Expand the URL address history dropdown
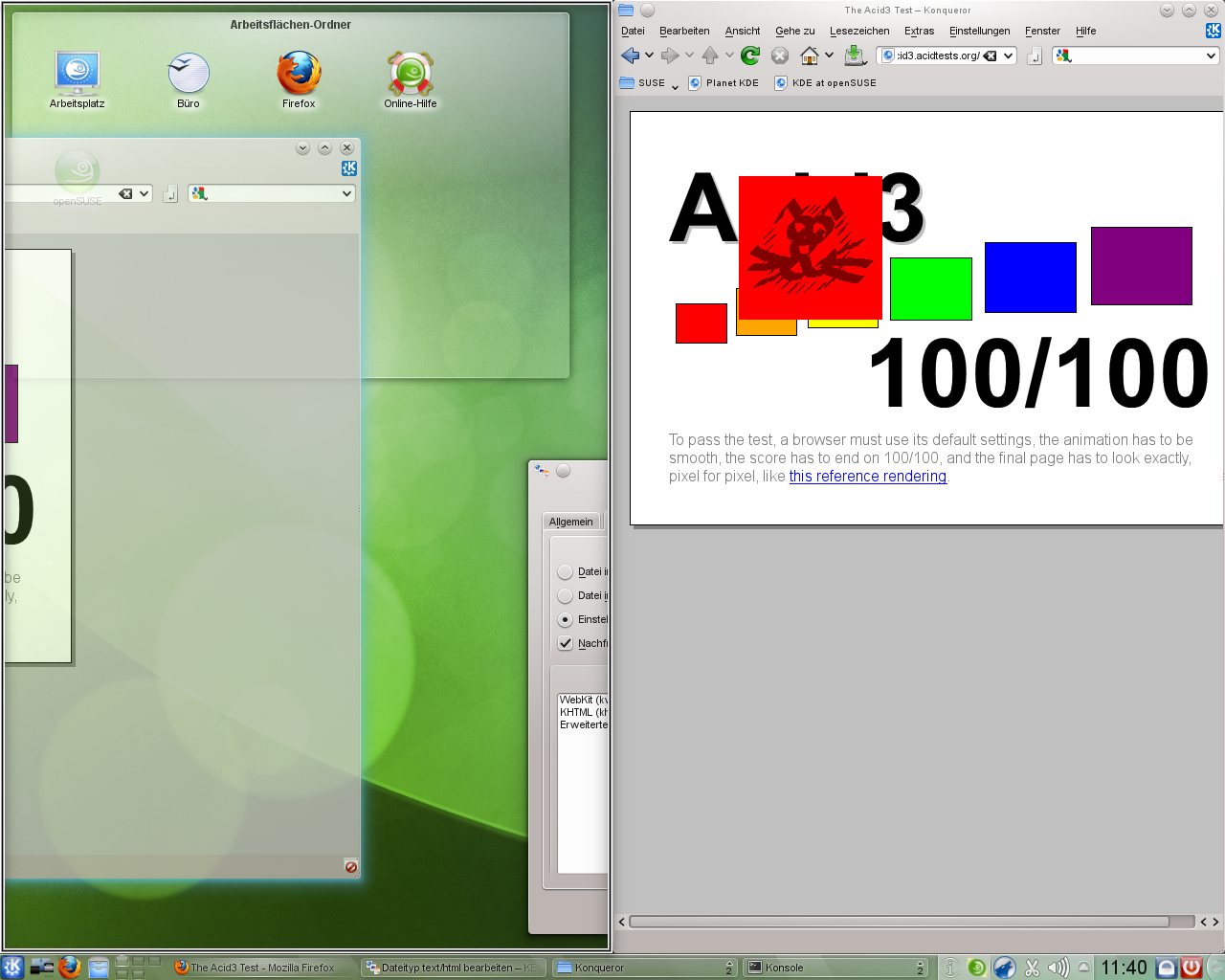The width and height of the screenshot is (1225, 980). (1009, 56)
